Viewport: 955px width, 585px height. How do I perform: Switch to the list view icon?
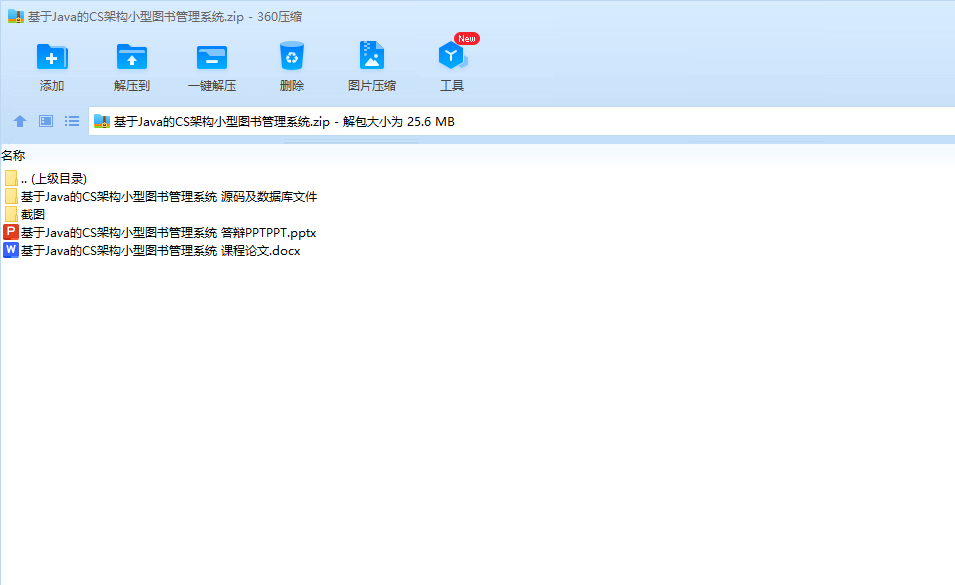point(72,121)
